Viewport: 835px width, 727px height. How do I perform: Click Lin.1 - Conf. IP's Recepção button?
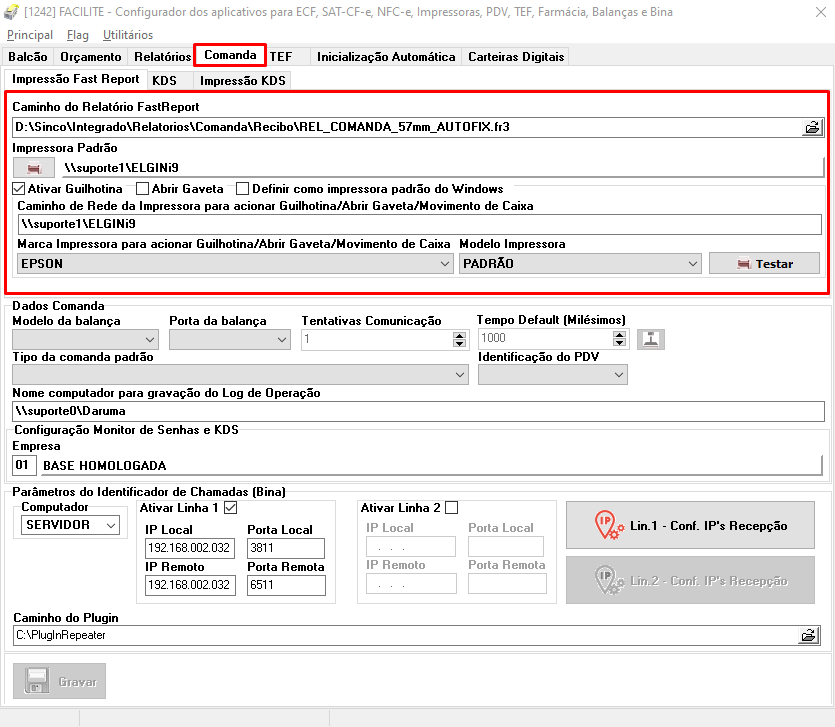click(x=690, y=525)
